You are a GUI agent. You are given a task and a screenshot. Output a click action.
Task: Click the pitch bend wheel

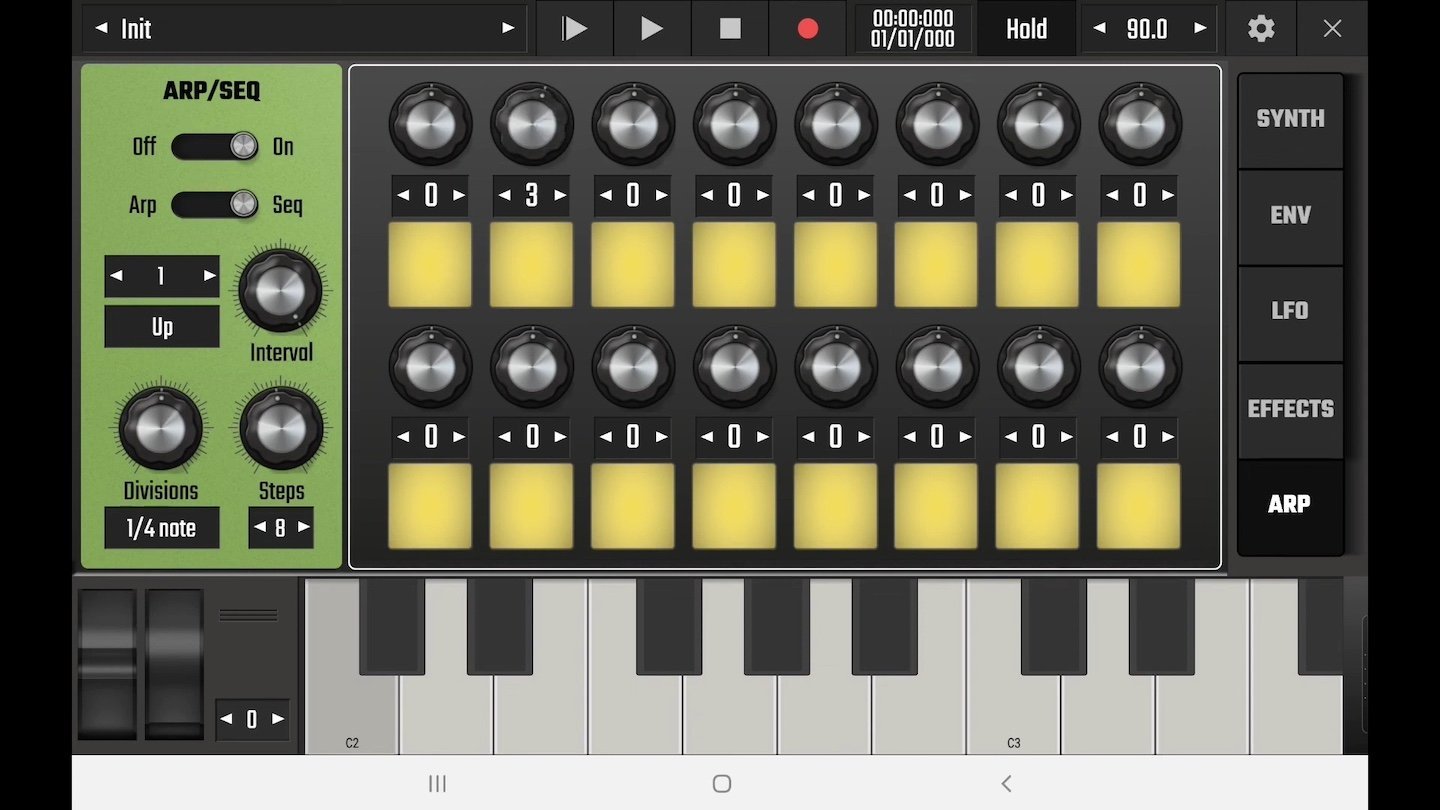[x=108, y=664]
